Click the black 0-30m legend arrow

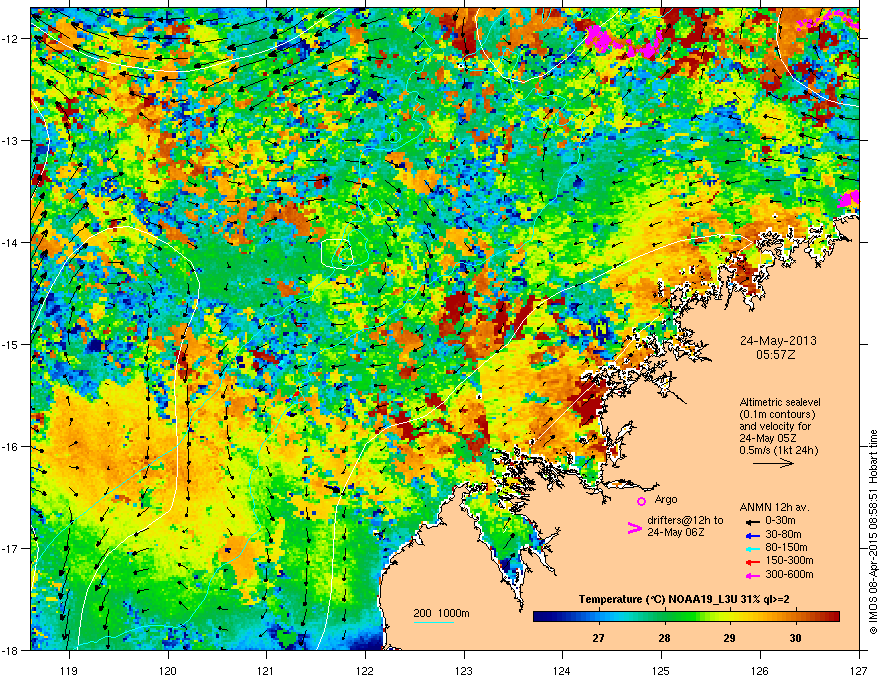click(752, 521)
